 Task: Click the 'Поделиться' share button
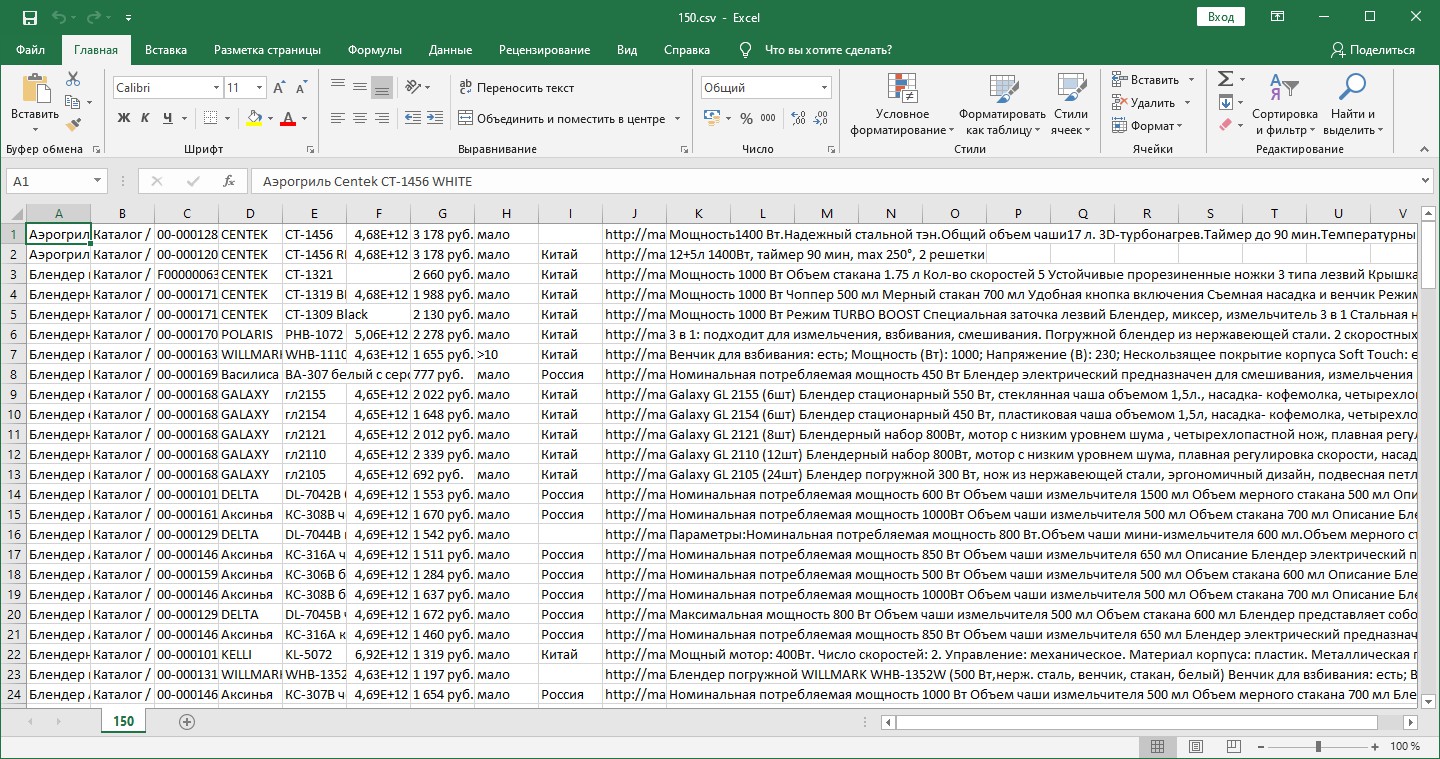(x=1372, y=50)
